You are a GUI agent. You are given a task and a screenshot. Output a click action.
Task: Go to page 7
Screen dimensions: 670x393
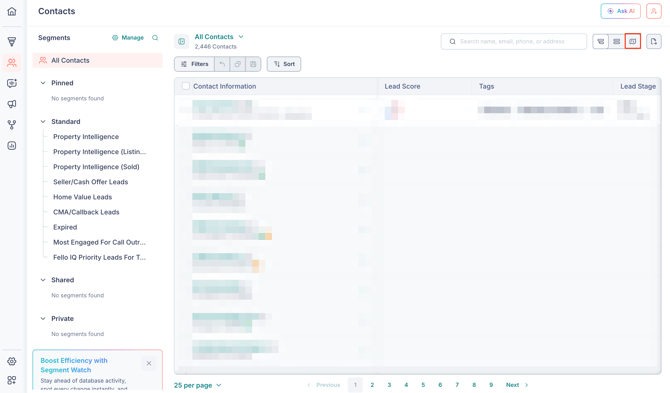tap(457, 385)
